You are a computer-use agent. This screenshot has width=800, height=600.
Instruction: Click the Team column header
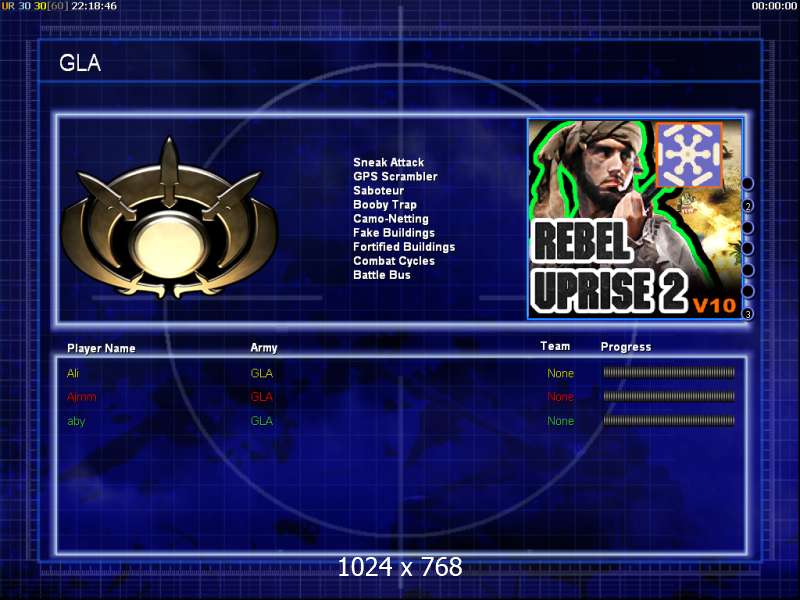pos(555,346)
